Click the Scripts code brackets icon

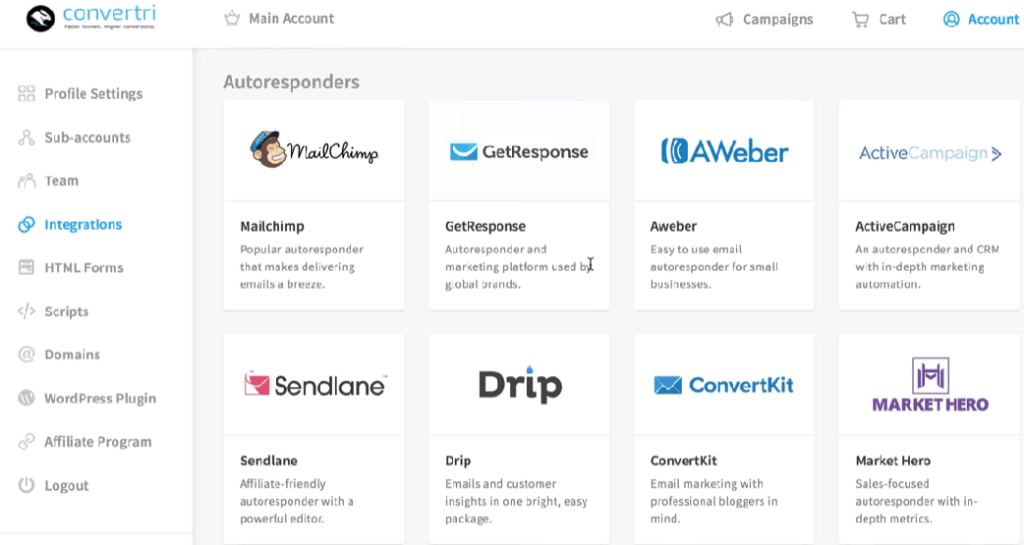(27, 312)
